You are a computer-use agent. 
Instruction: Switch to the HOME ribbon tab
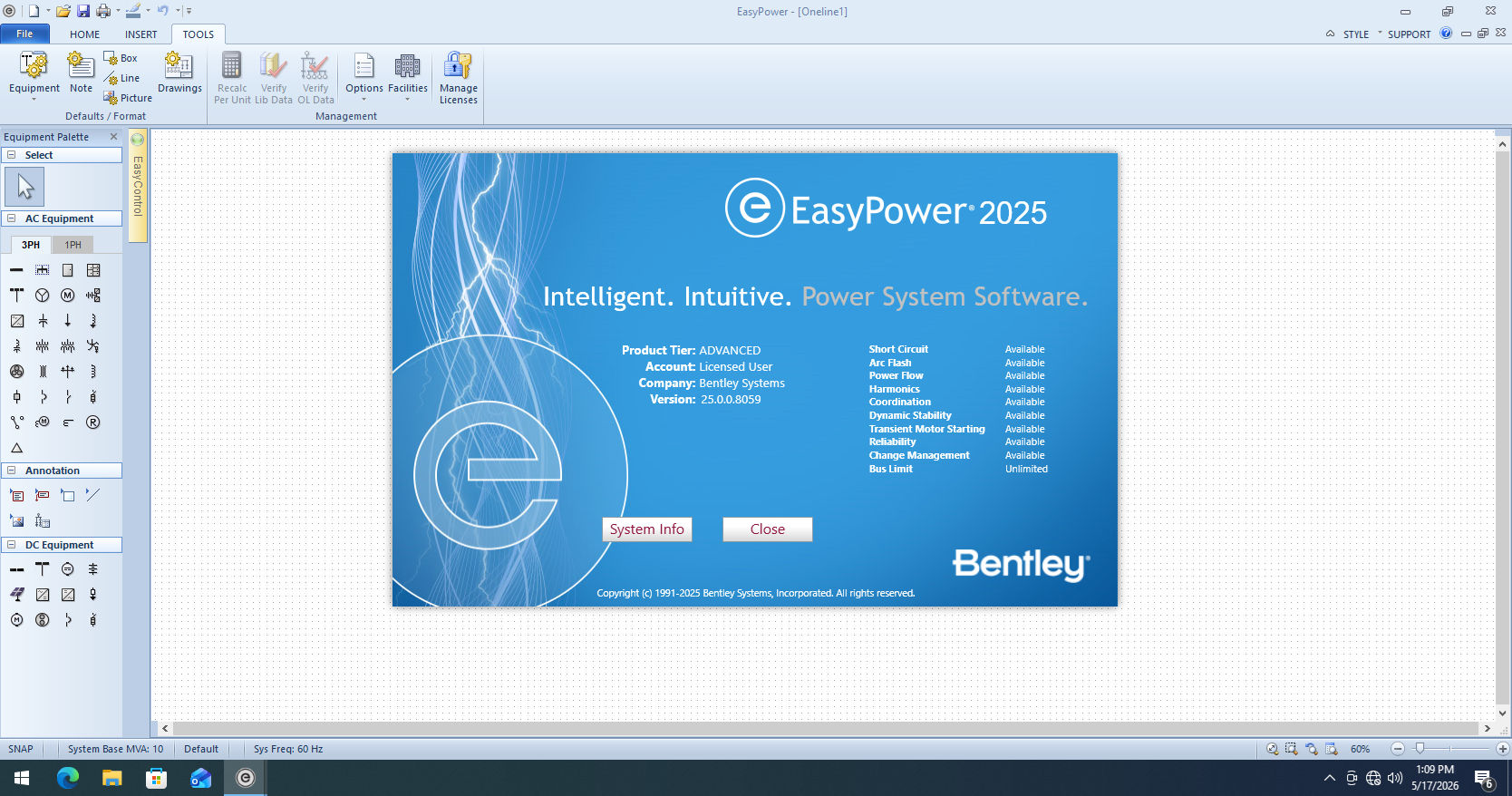[85, 34]
